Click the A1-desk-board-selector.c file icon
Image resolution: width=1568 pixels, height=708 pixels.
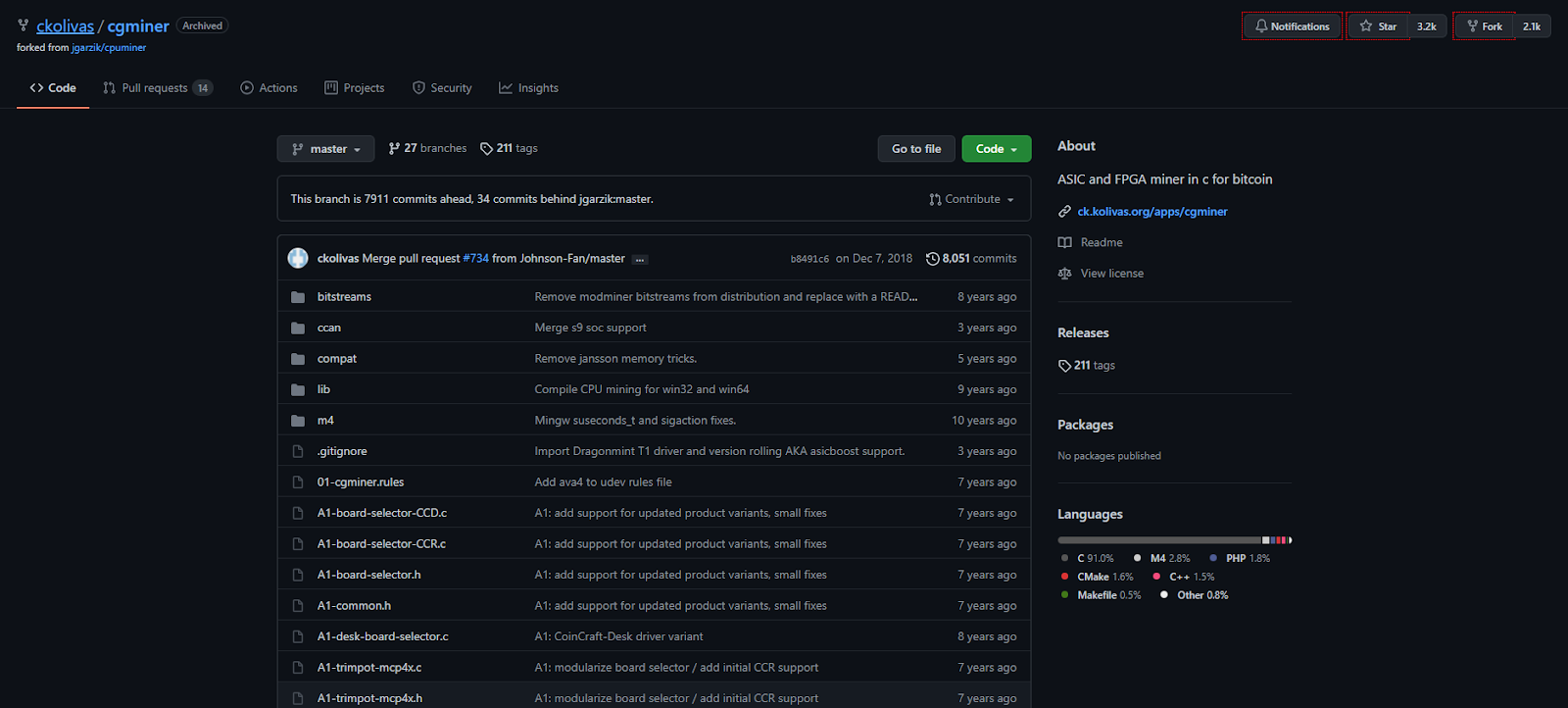pos(298,636)
